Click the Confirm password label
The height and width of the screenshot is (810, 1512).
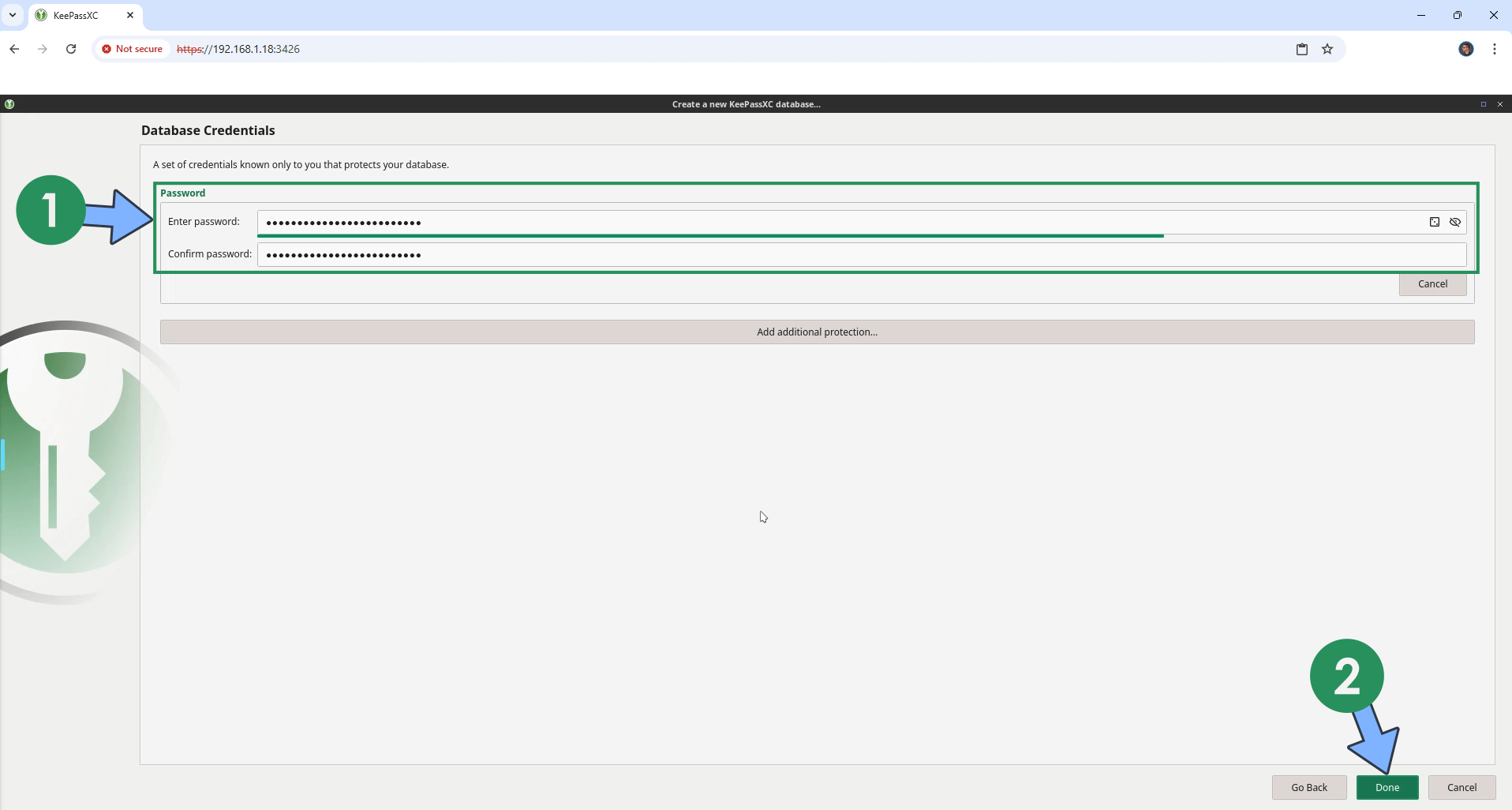210,254
